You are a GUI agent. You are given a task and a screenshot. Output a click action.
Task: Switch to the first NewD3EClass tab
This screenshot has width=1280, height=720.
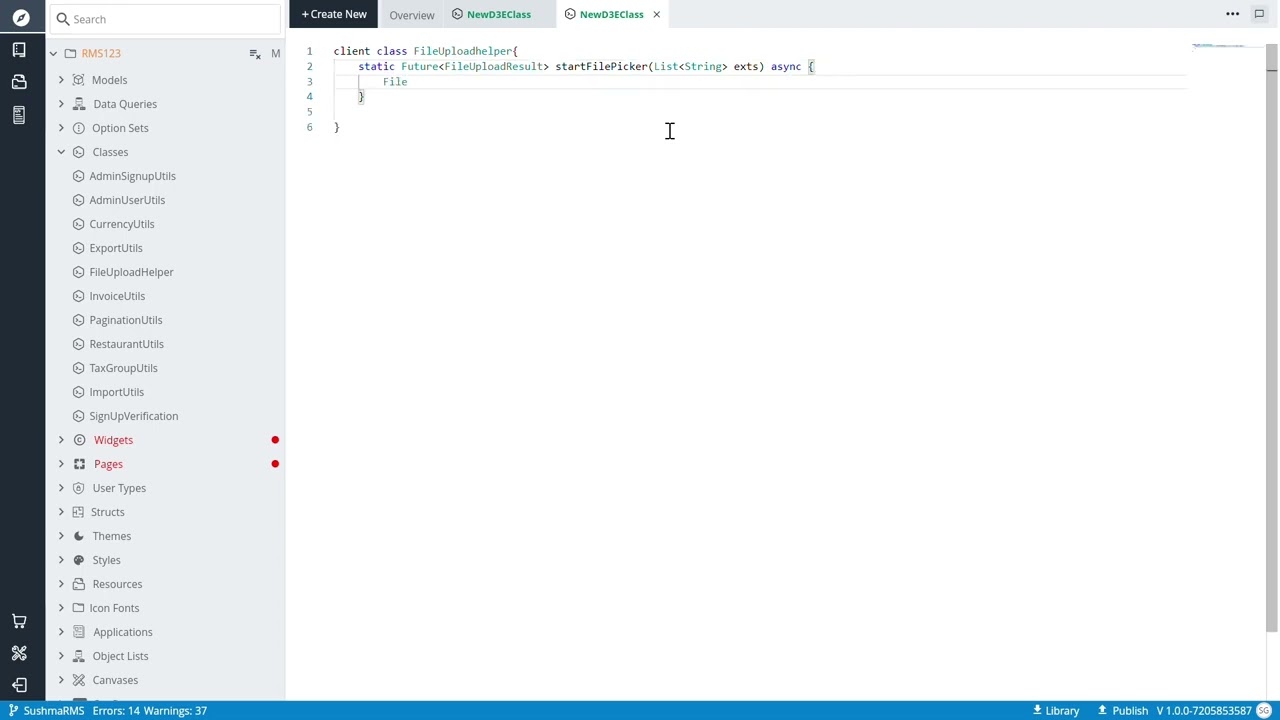(498, 14)
